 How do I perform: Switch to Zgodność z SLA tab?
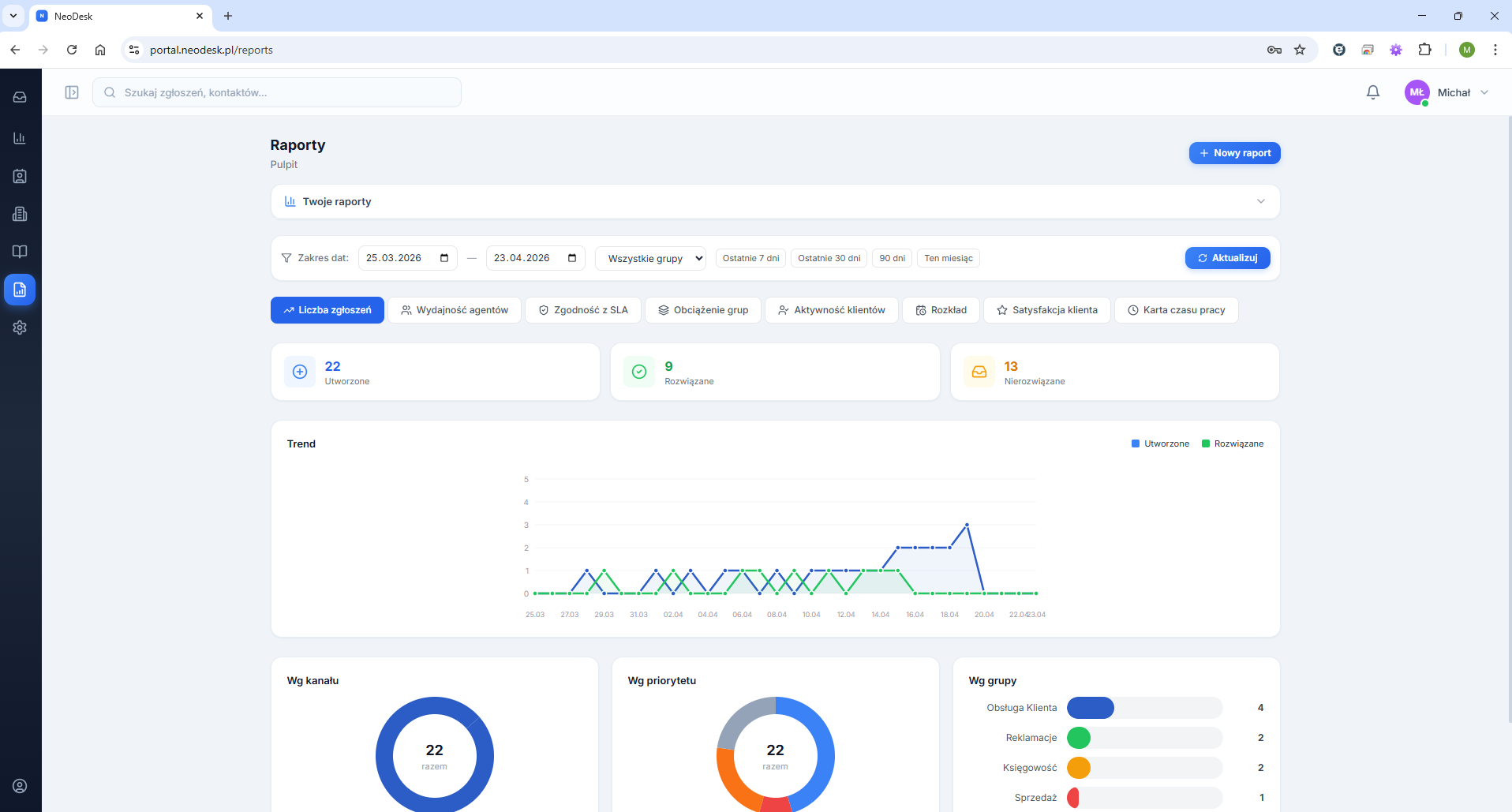(x=583, y=310)
